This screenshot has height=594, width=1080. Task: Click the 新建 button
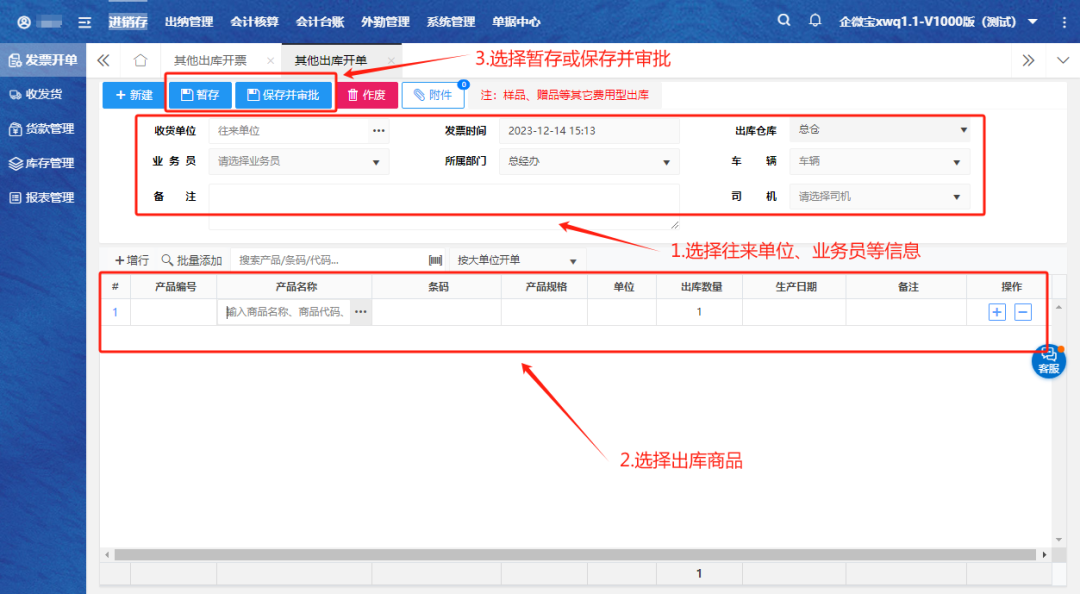pyautogui.click(x=134, y=95)
